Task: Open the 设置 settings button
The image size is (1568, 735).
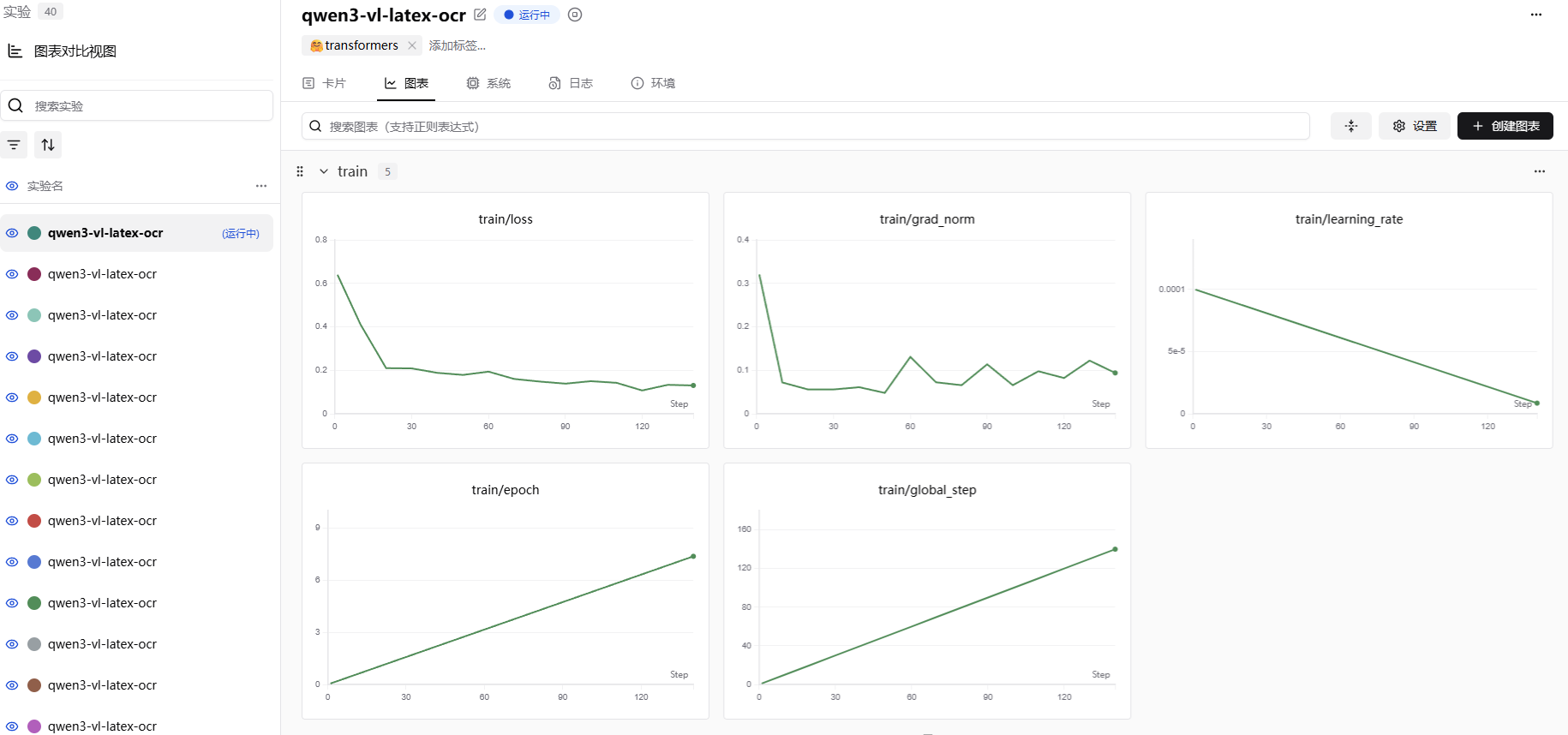Action: pyautogui.click(x=1414, y=126)
